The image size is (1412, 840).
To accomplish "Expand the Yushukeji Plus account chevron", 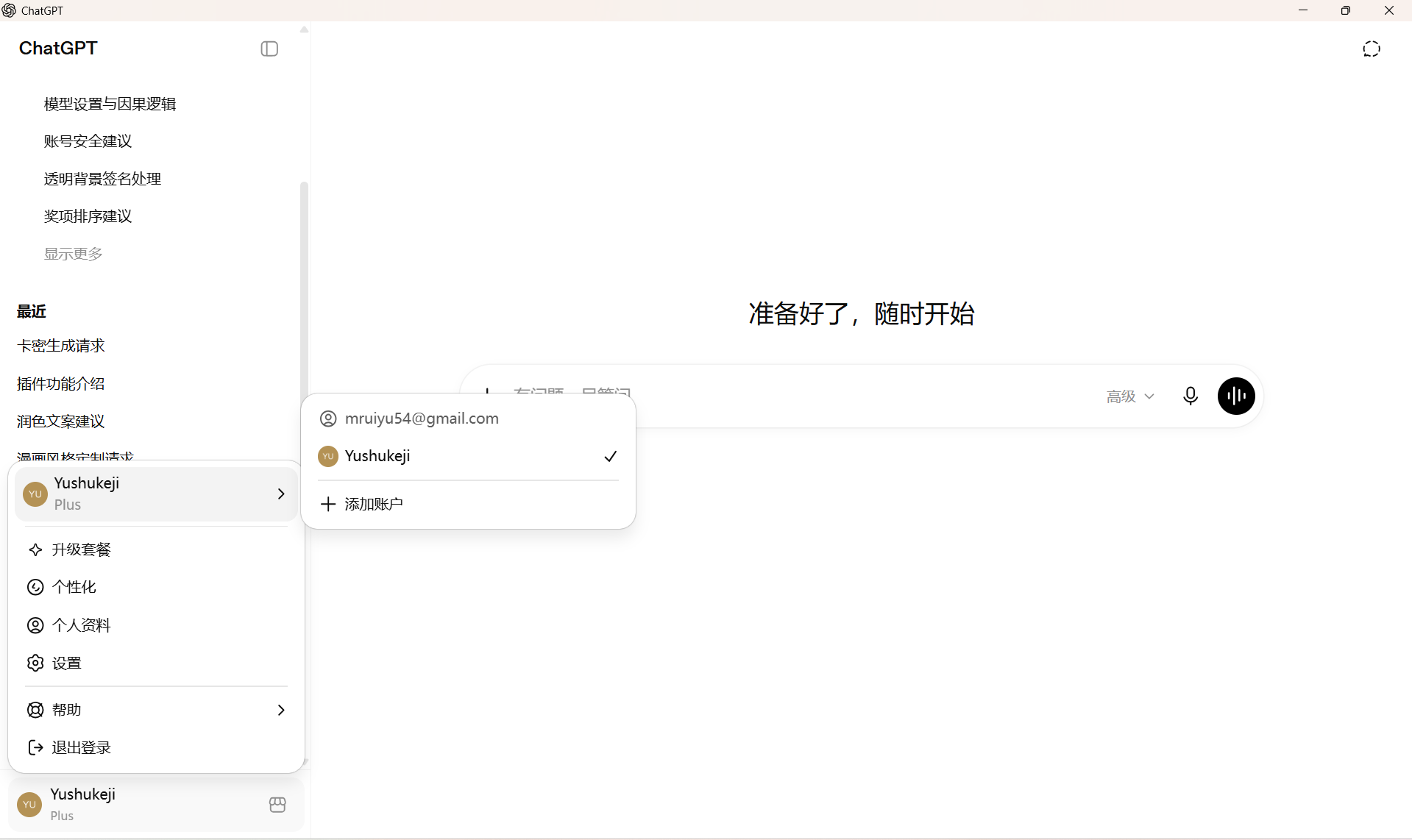I will (280, 494).
